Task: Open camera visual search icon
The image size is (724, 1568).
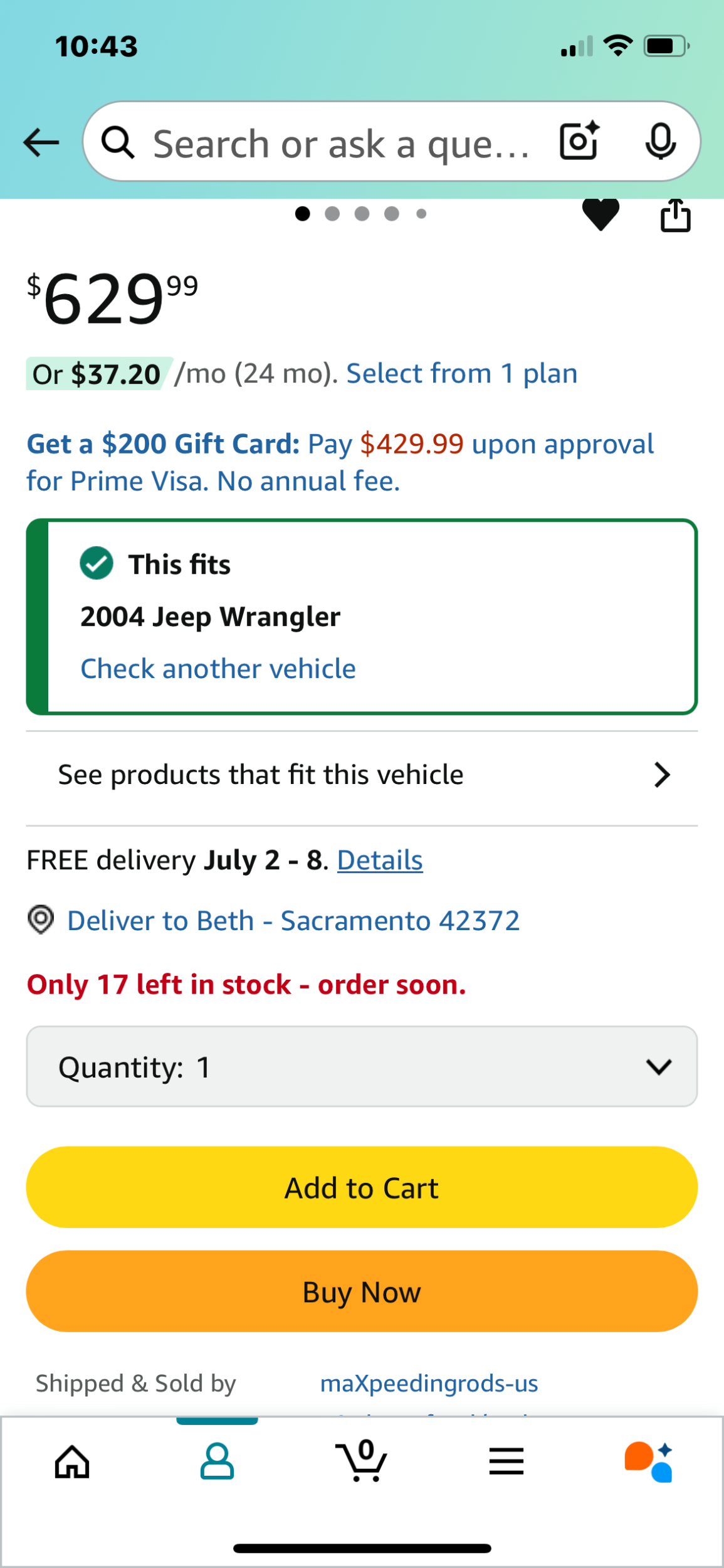Action: 579,141
